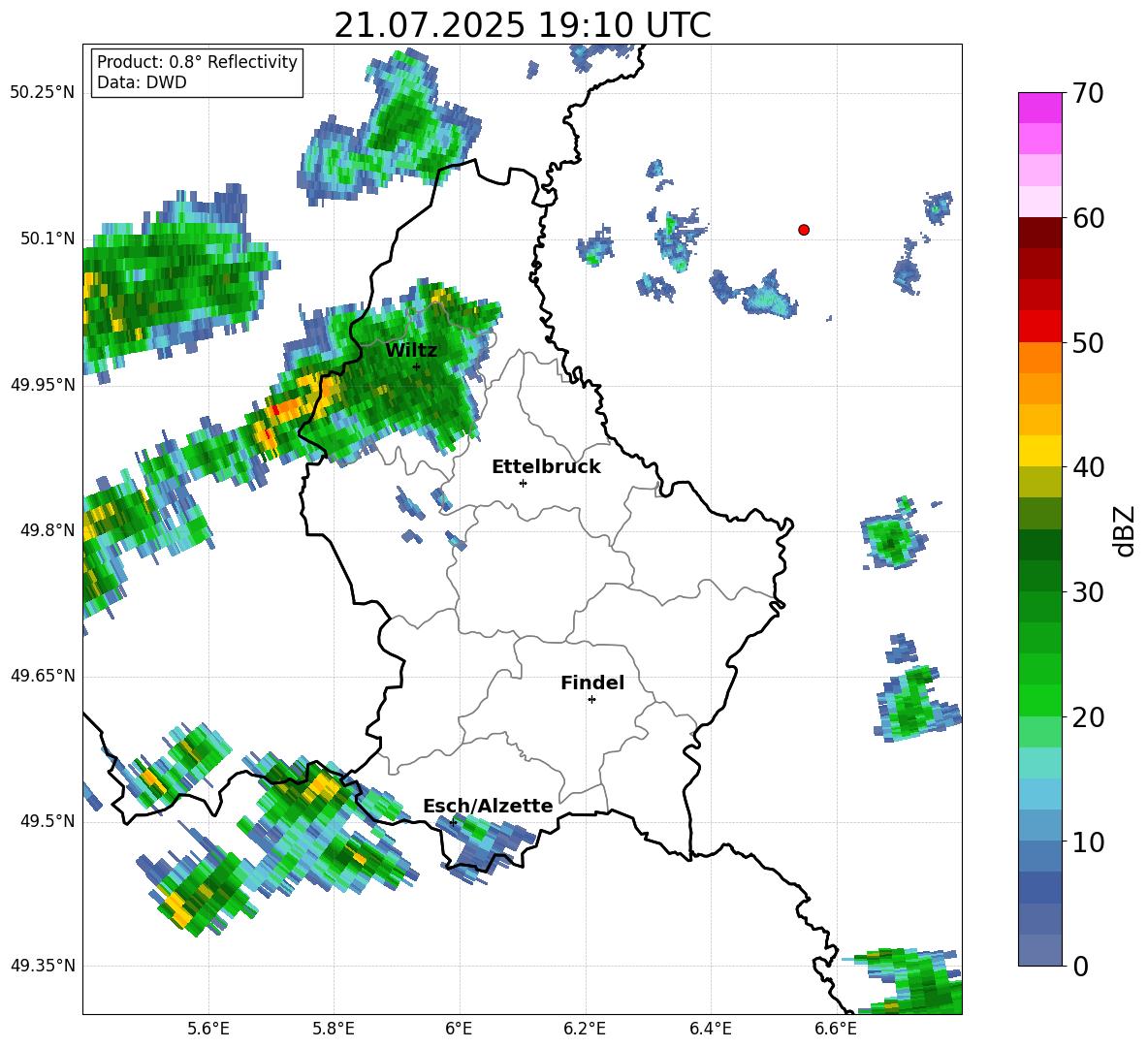Click the cross marker below Ettelbruck
The height and width of the screenshot is (1048, 1148).
[x=523, y=483]
